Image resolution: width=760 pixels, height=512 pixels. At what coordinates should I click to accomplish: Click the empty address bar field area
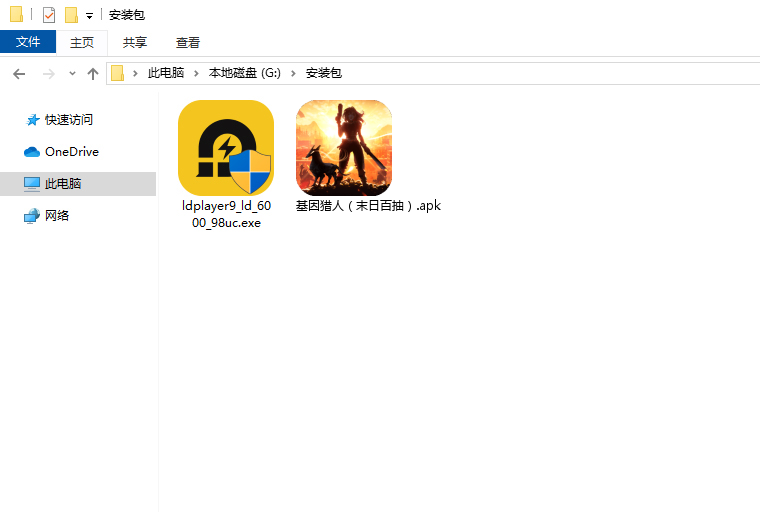point(553,73)
